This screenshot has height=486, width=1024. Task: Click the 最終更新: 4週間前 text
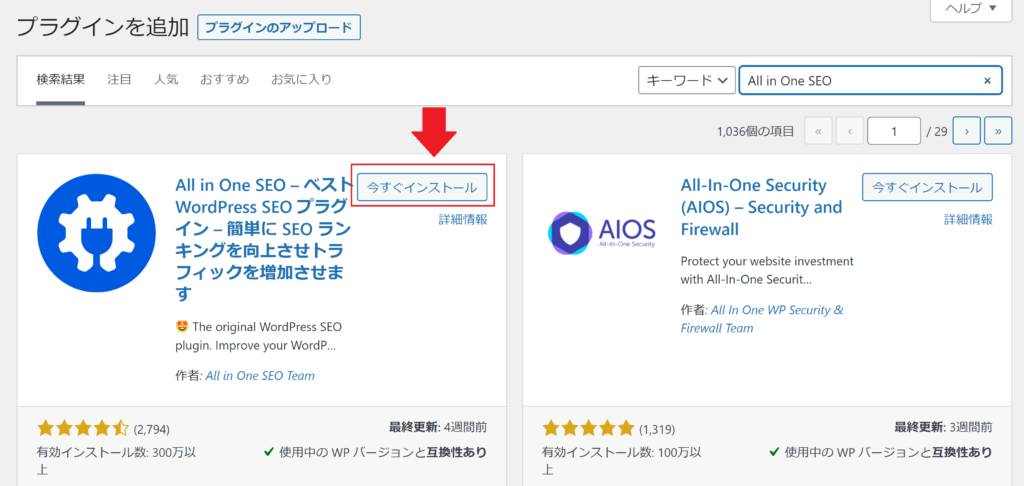(438, 428)
